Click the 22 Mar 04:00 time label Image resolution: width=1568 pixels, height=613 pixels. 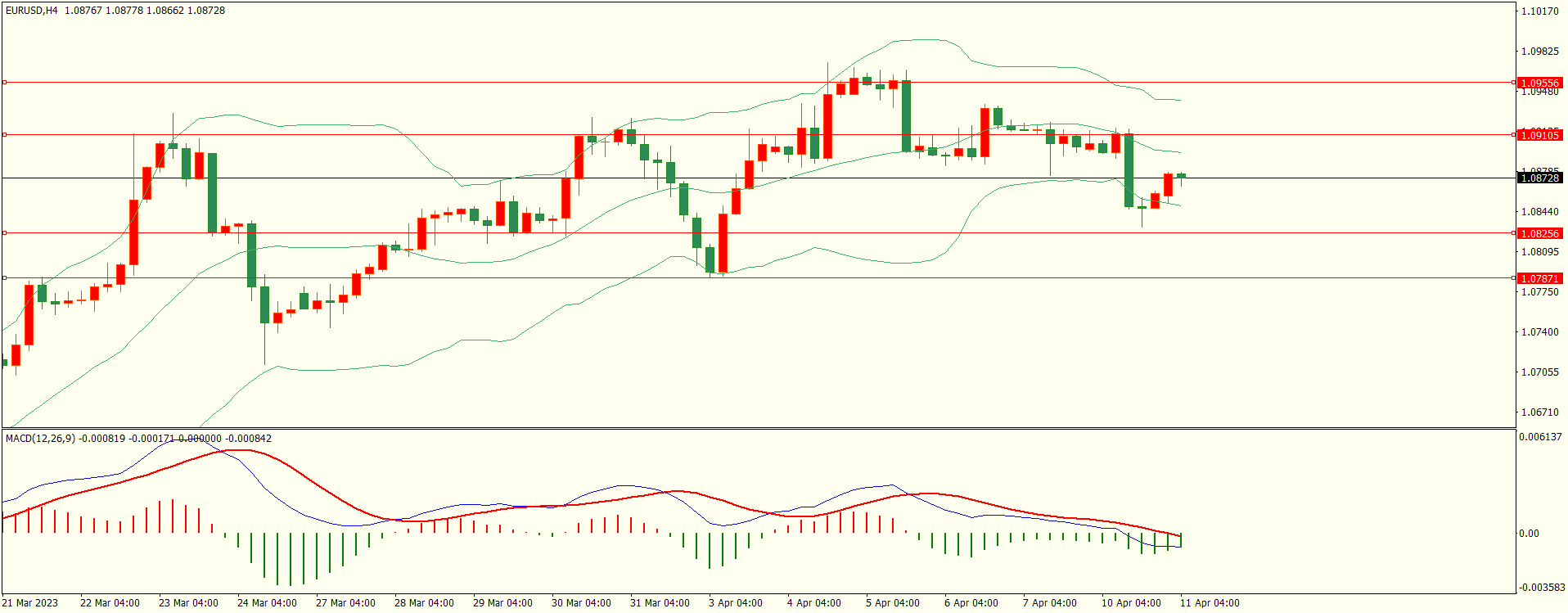pyautogui.click(x=110, y=603)
